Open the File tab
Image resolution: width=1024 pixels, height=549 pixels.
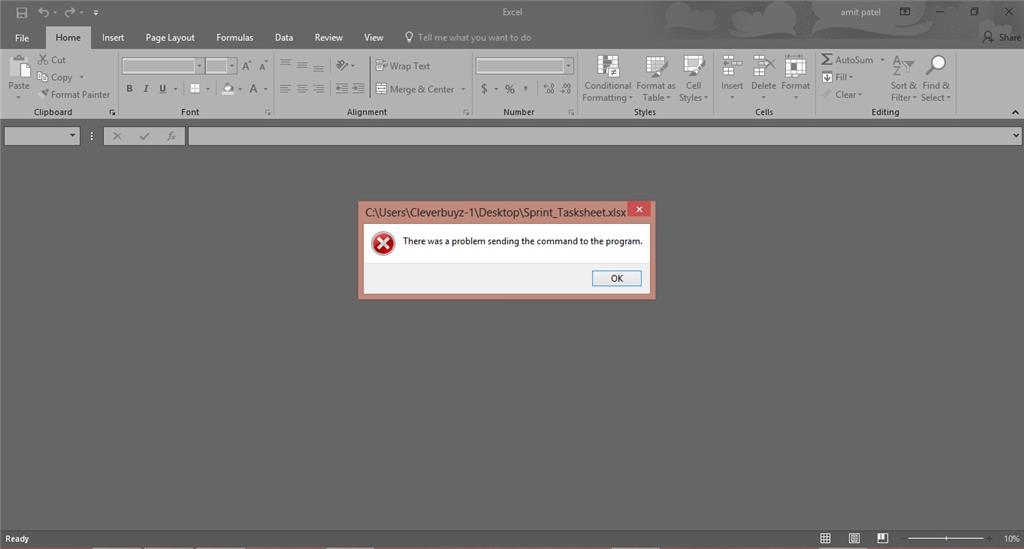pyautogui.click(x=22, y=38)
